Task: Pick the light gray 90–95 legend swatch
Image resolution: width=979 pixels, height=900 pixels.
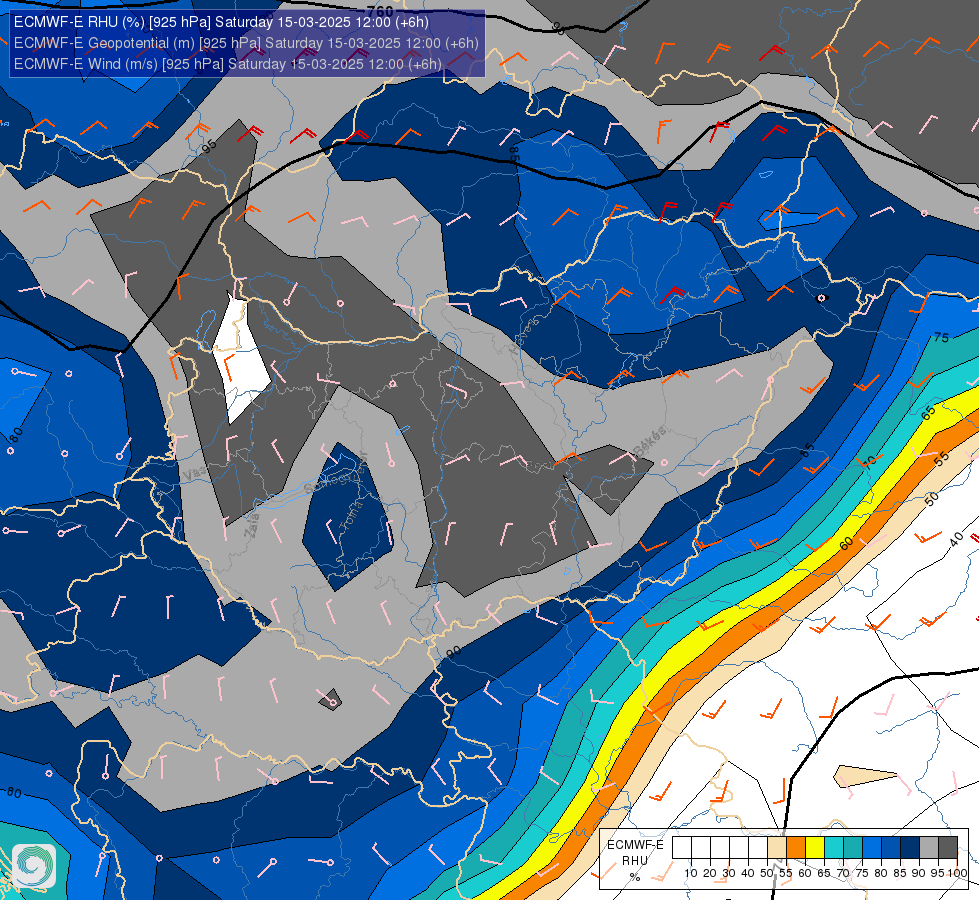Action: (929, 848)
